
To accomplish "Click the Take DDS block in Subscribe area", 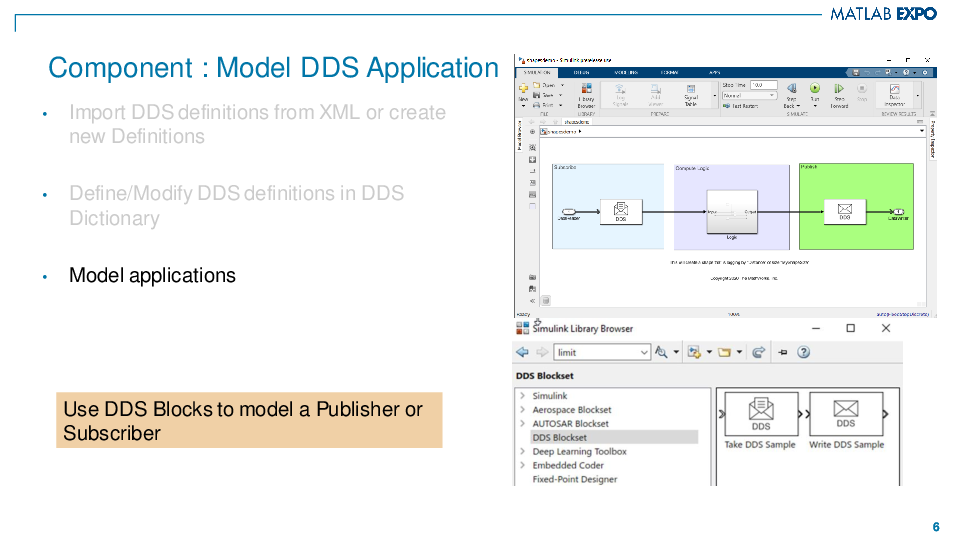I will point(621,212).
